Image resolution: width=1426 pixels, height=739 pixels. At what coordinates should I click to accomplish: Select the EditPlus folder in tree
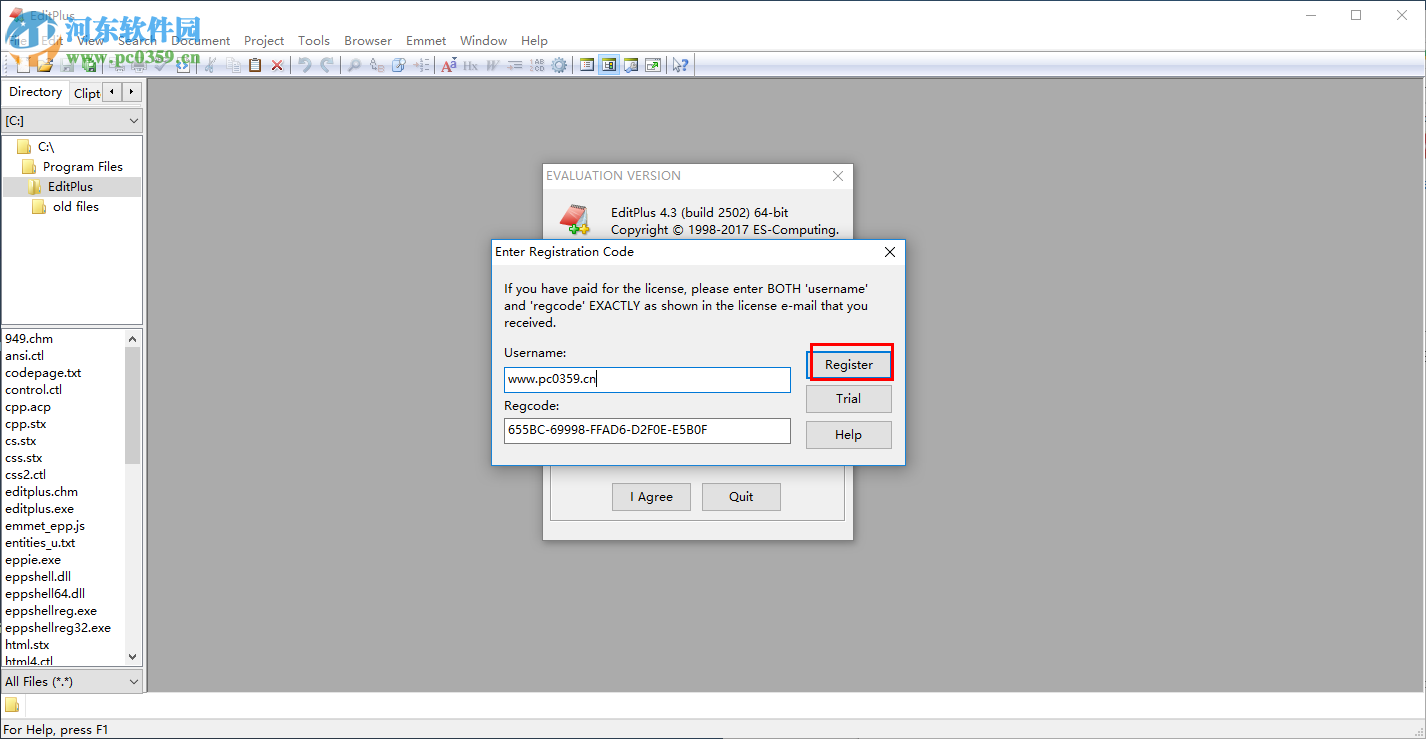coord(60,187)
